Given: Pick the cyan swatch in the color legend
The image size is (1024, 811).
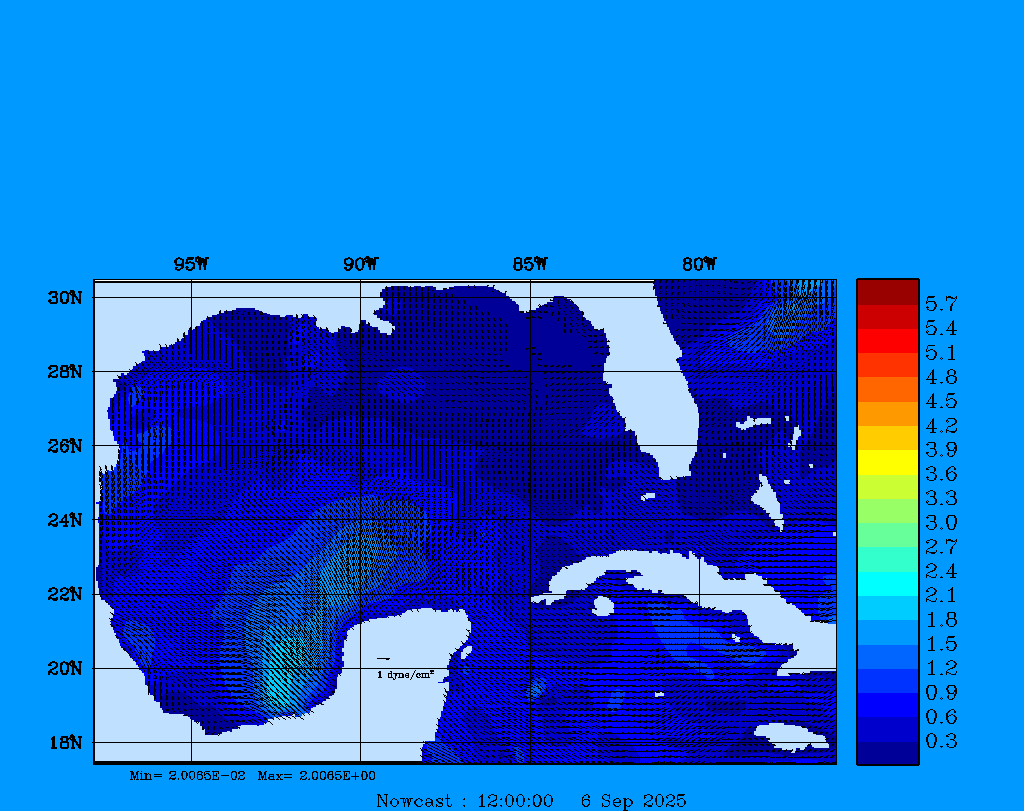Looking at the screenshot, I should [x=887, y=583].
